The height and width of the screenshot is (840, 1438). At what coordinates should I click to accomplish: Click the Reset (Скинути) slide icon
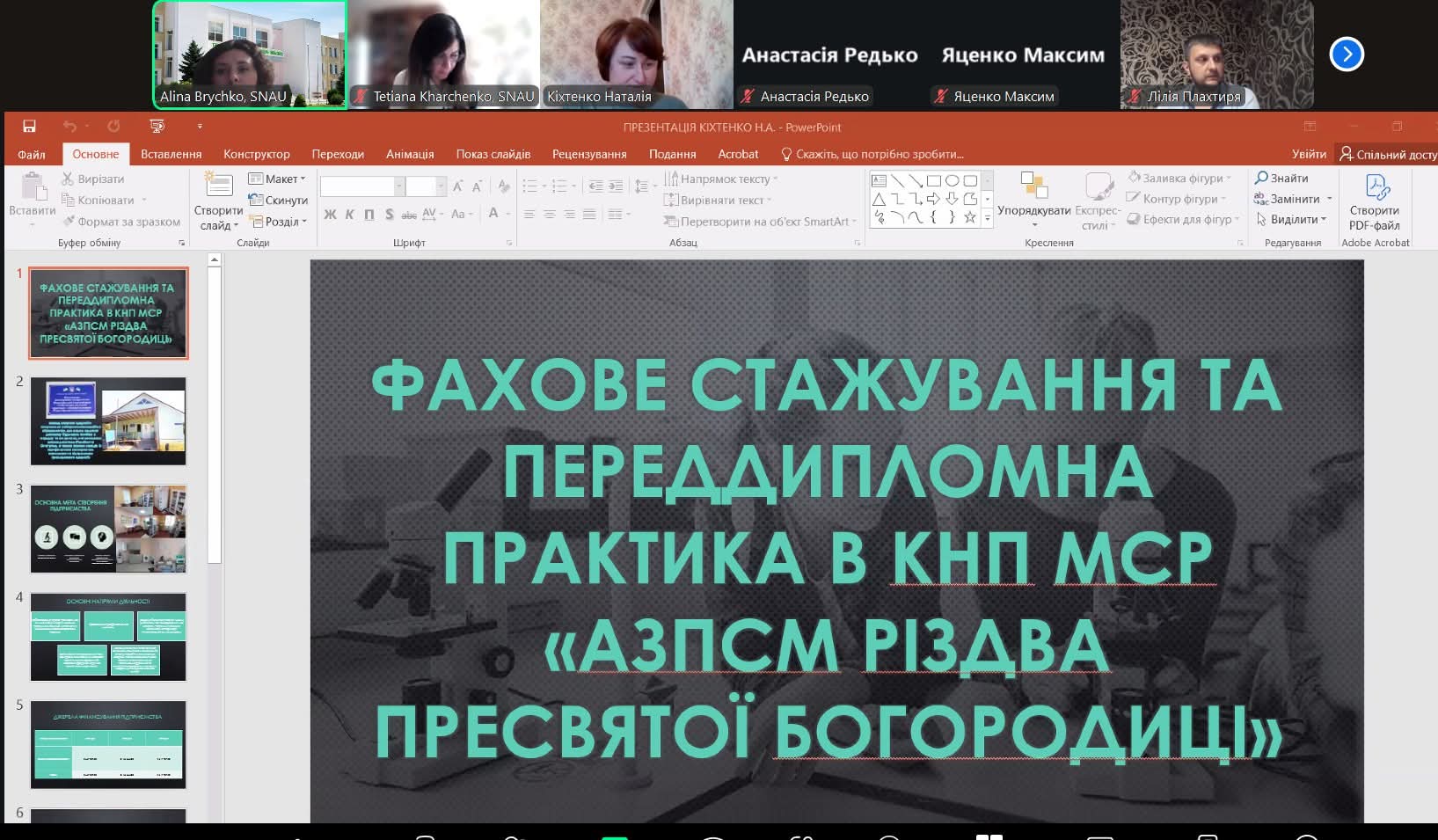click(x=278, y=201)
